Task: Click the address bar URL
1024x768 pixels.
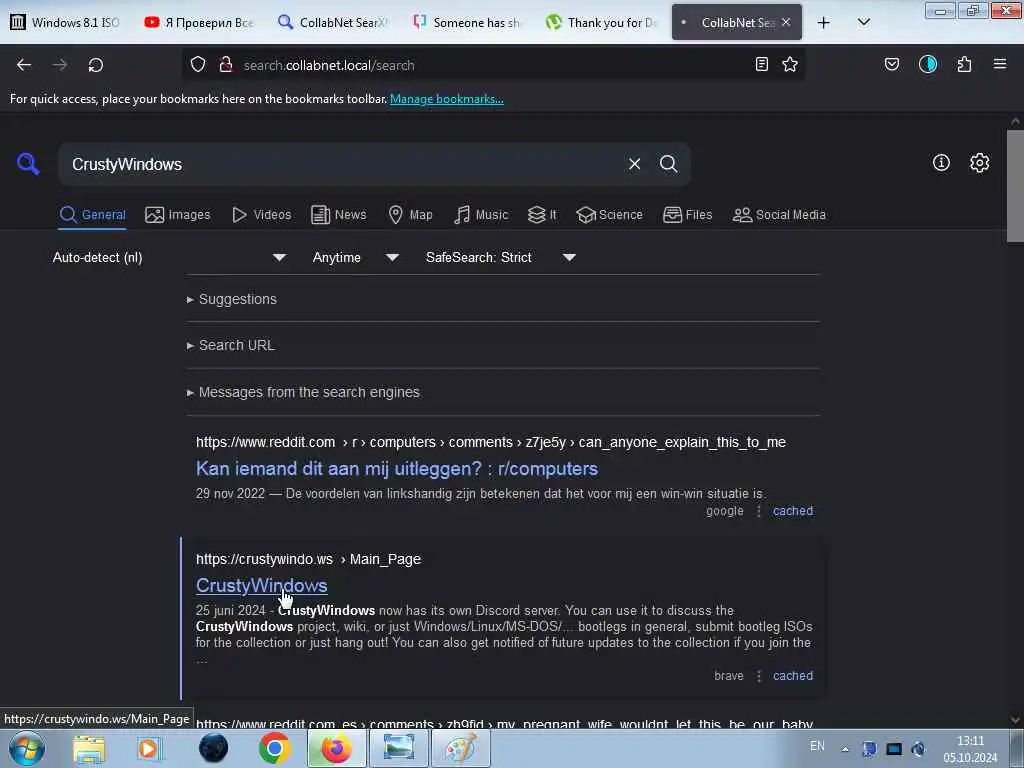Action: tap(328, 65)
